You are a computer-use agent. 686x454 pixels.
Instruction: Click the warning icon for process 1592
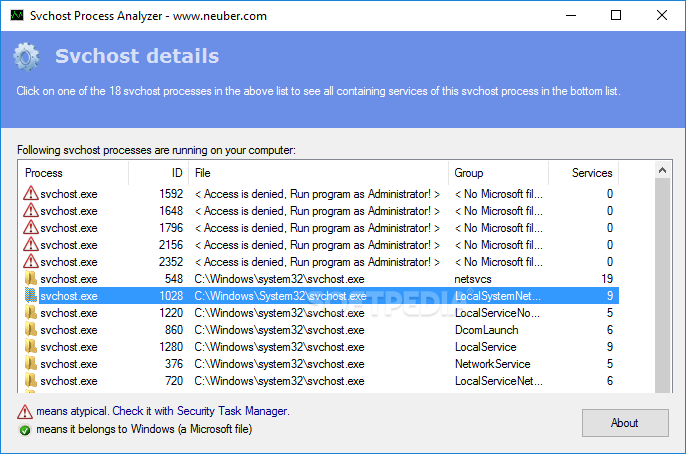[31, 193]
